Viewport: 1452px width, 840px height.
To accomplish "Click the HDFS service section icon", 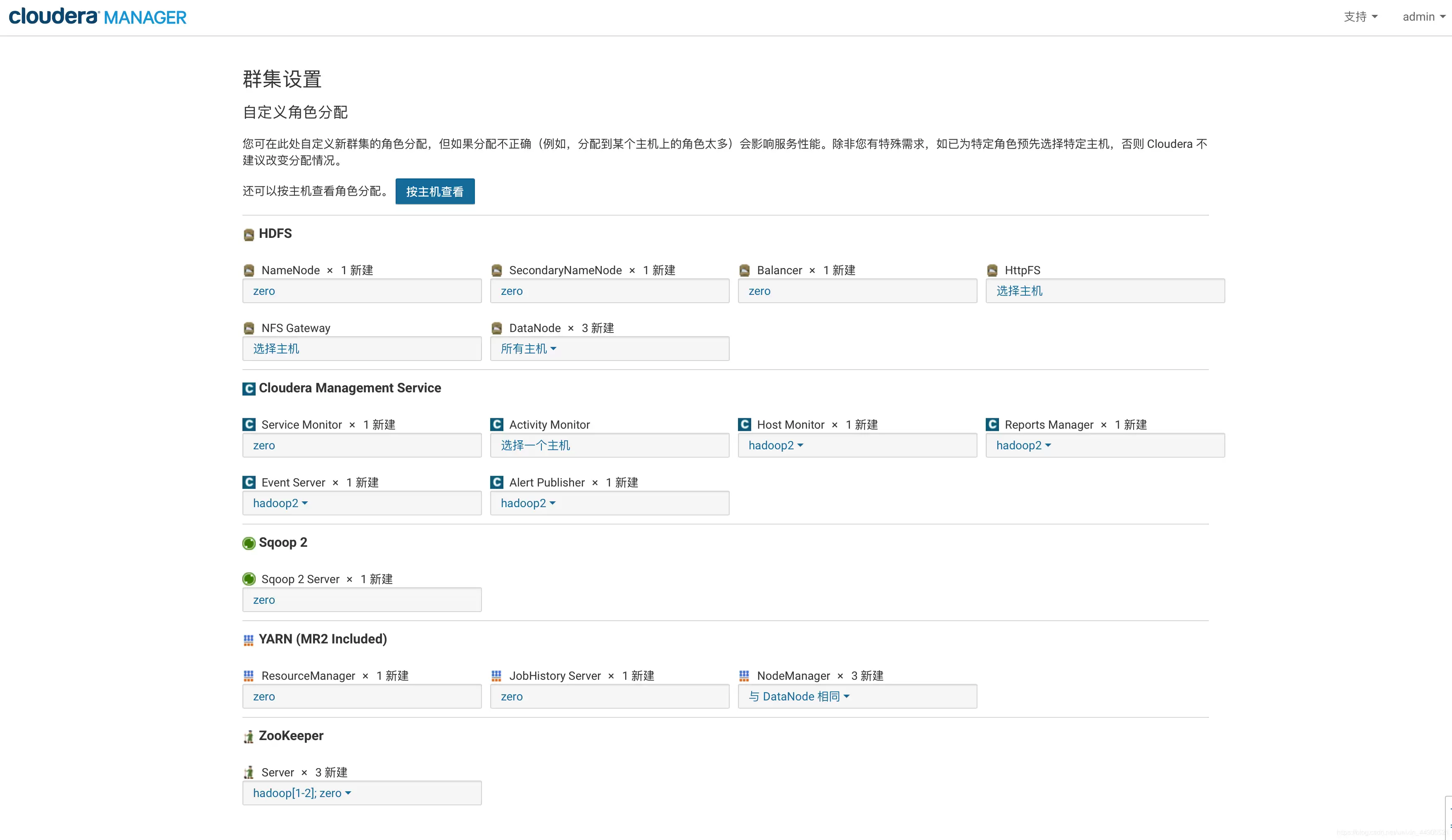I will coord(249,235).
